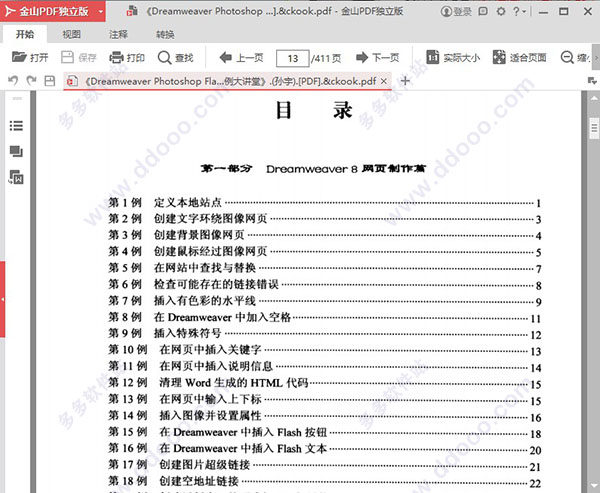Click entry 第 13 例 在网页中输入上下标
Image resolution: width=600 pixels, height=493 pixels.
coord(324,399)
